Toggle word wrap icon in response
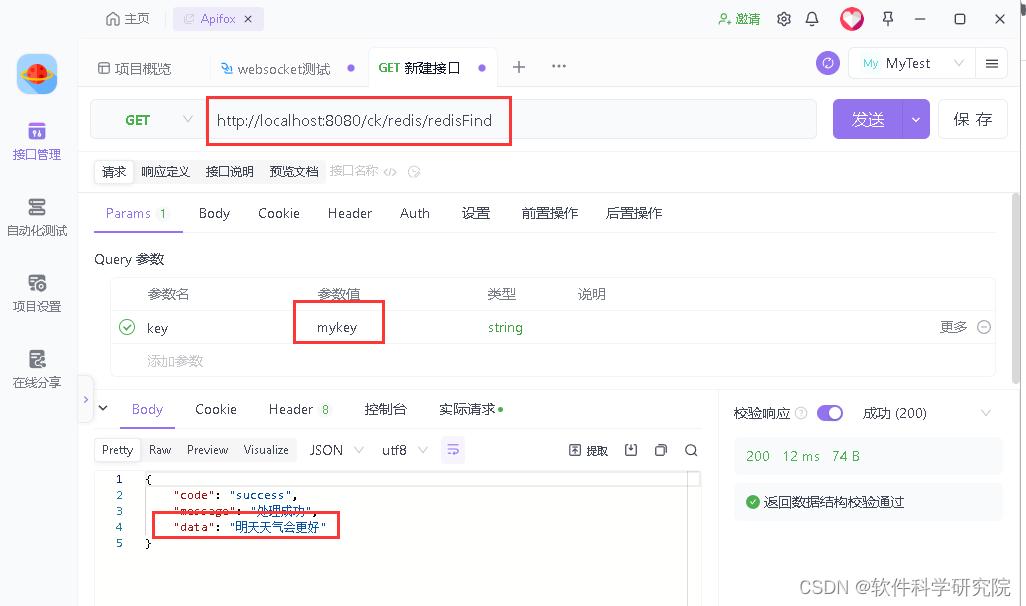This screenshot has width=1026, height=606. 453,450
